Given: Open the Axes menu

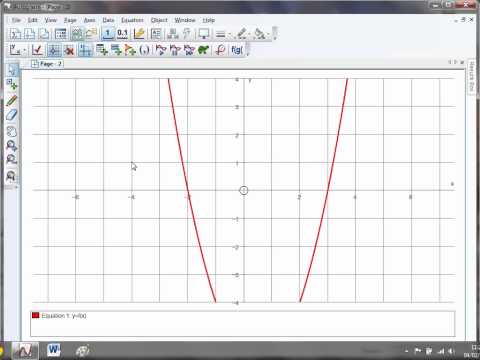Looking at the screenshot, I should (x=89, y=20).
